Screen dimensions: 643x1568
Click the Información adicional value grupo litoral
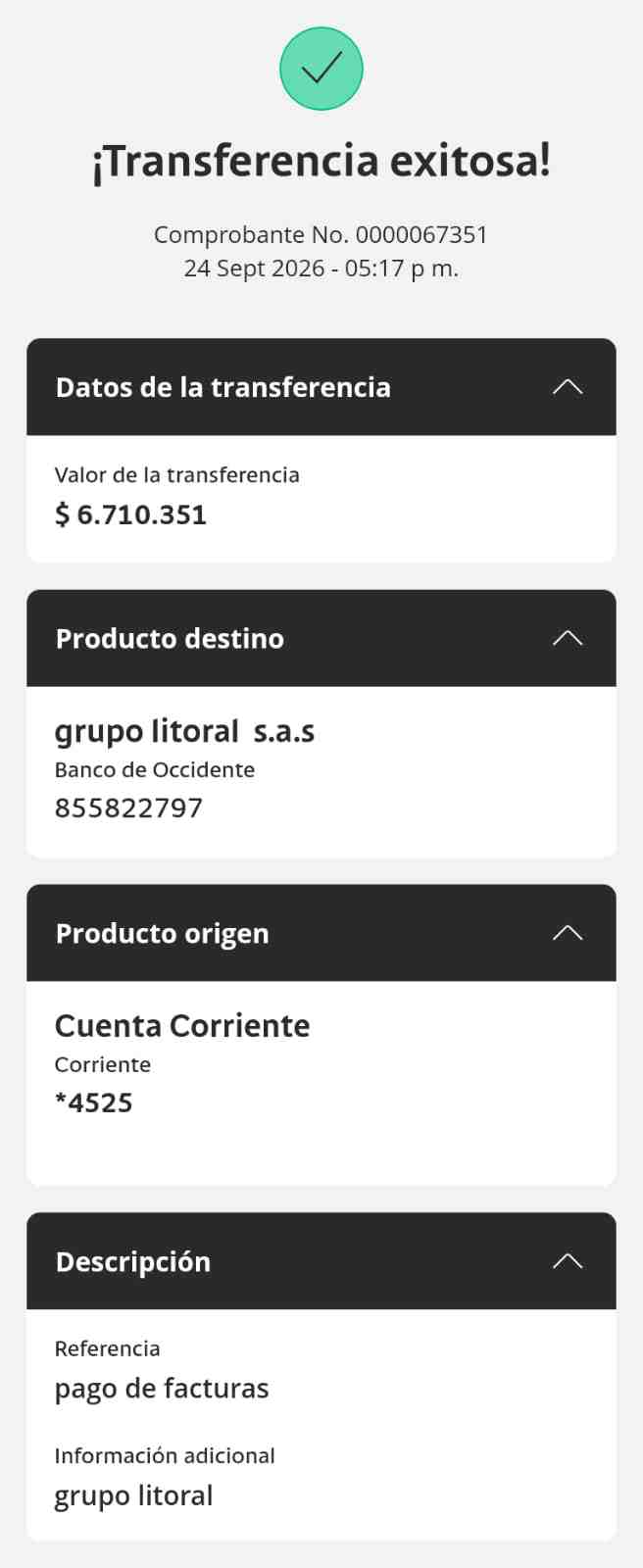tap(133, 1495)
